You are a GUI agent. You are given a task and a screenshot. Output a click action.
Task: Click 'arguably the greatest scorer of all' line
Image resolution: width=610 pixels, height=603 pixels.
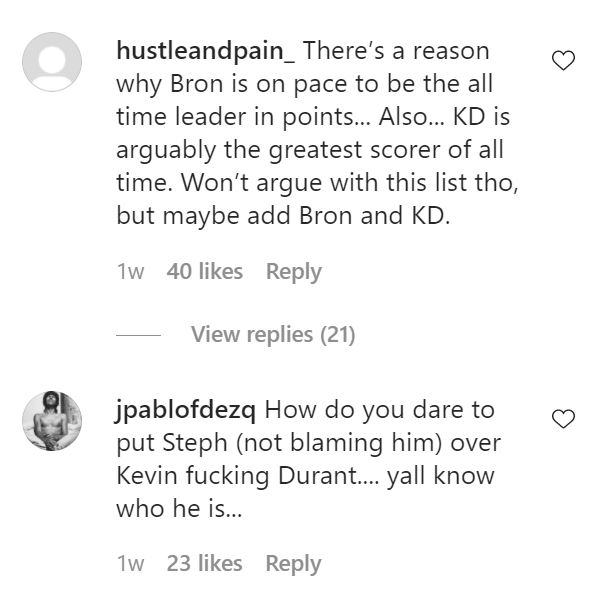coord(310,149)
